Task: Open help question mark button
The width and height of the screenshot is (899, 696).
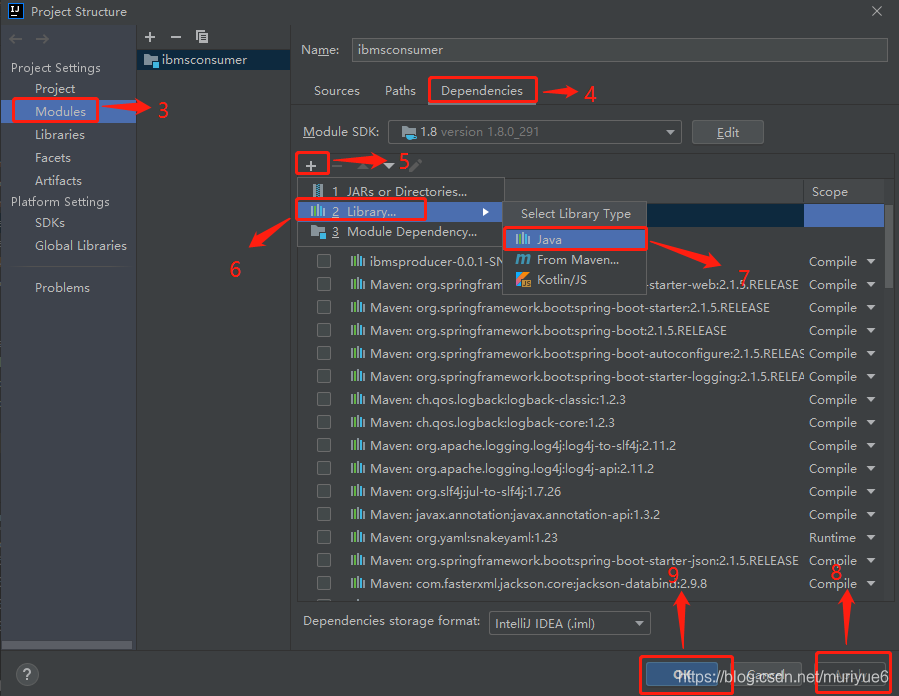Action: (27, 674)
